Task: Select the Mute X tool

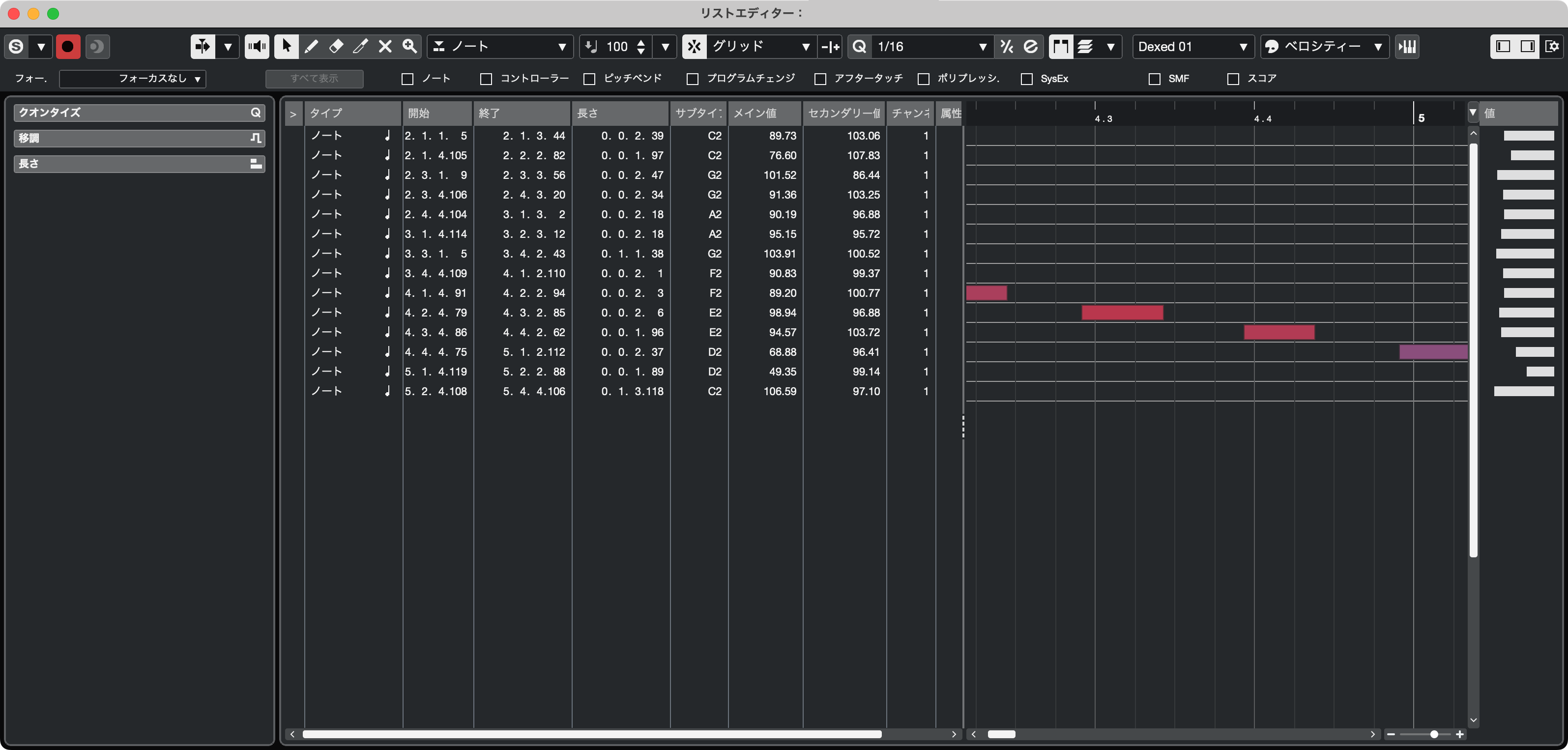Action: (385, 46)
